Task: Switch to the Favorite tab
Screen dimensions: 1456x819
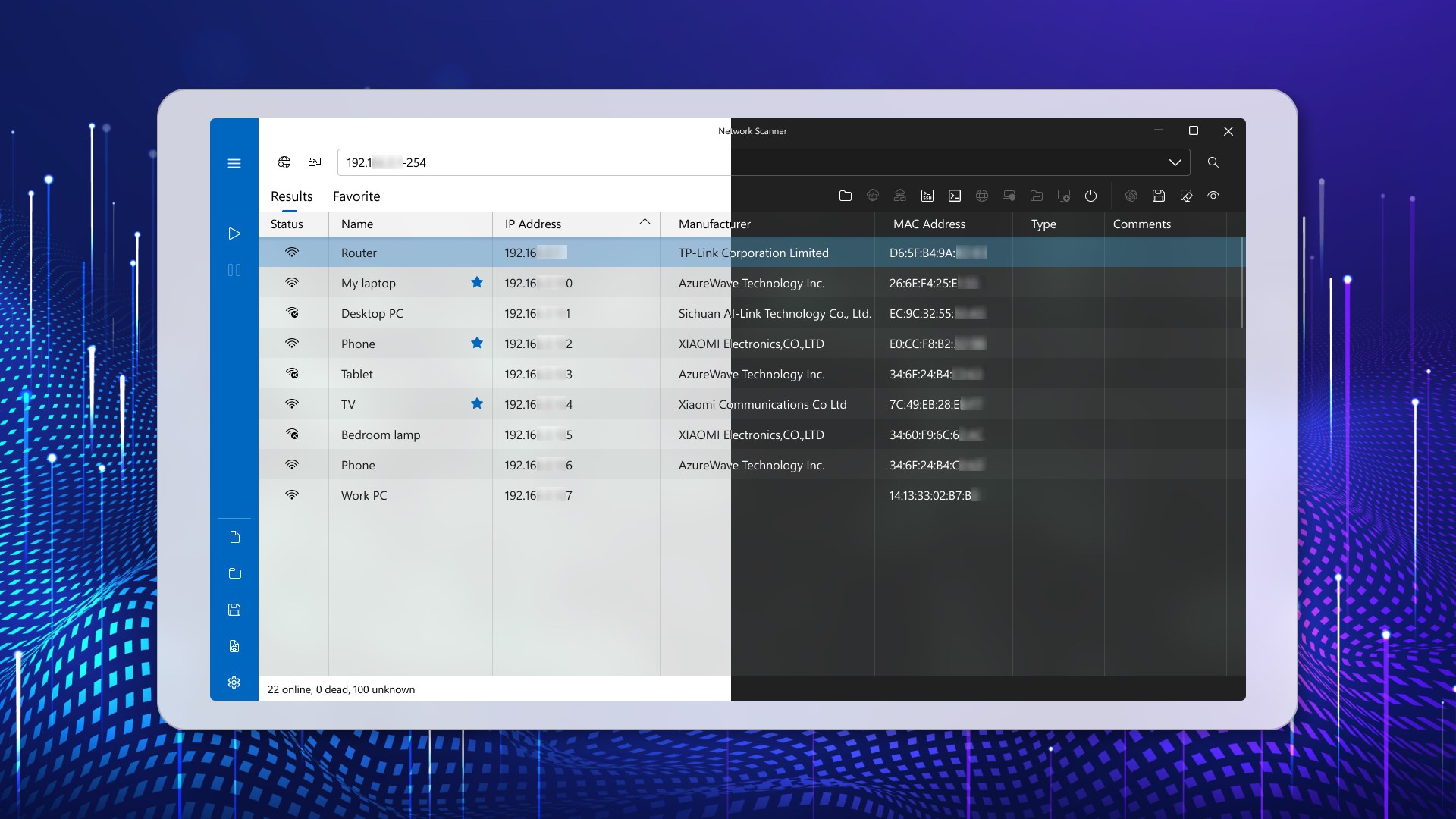Action: coord(356,196)
